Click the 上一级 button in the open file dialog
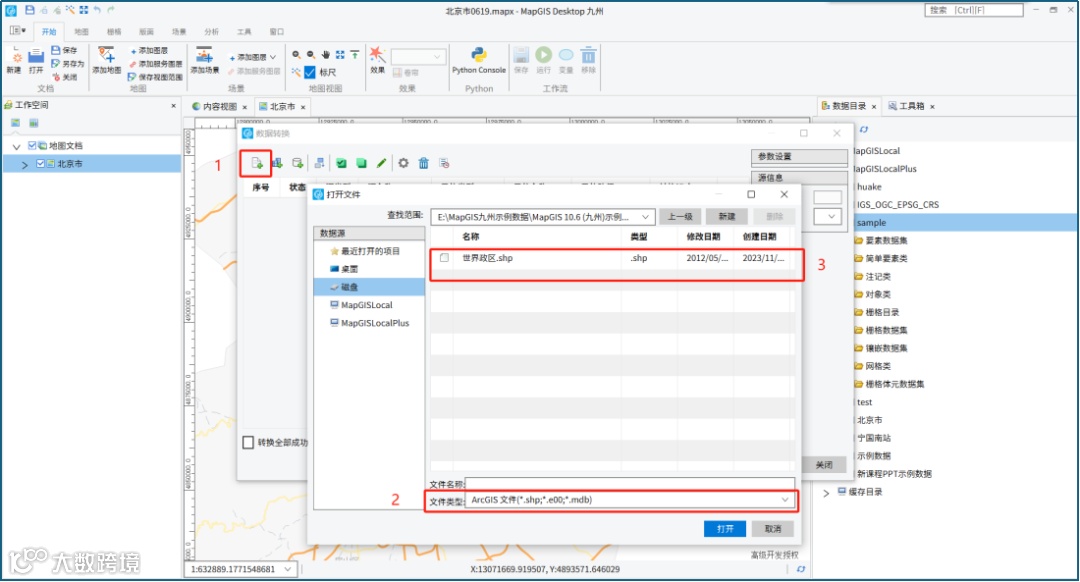Image resolution: width=1080 pixels, height=582 pixels. click(680, 216)
